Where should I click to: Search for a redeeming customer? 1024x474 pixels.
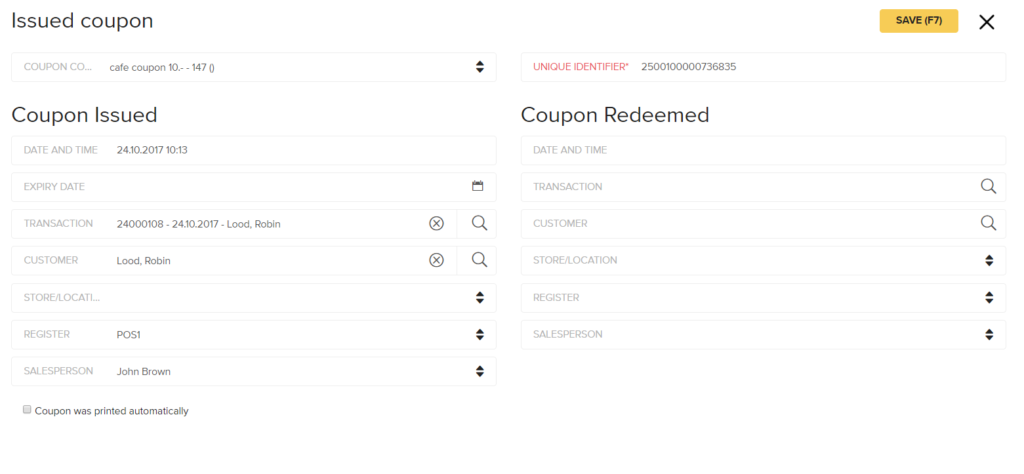(989, 223)
